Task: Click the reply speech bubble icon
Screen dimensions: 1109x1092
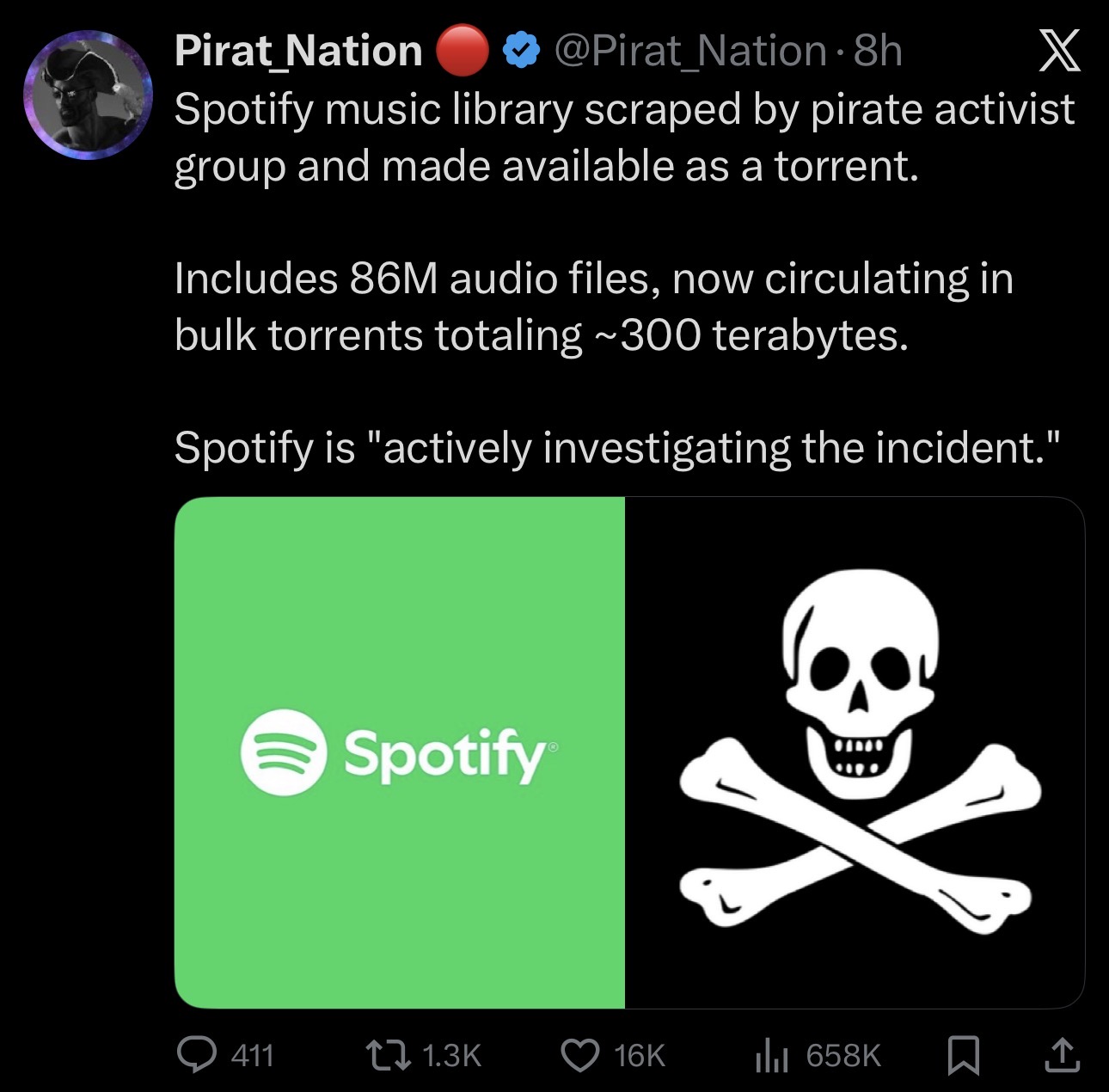Action: (x=197, y=1054)
